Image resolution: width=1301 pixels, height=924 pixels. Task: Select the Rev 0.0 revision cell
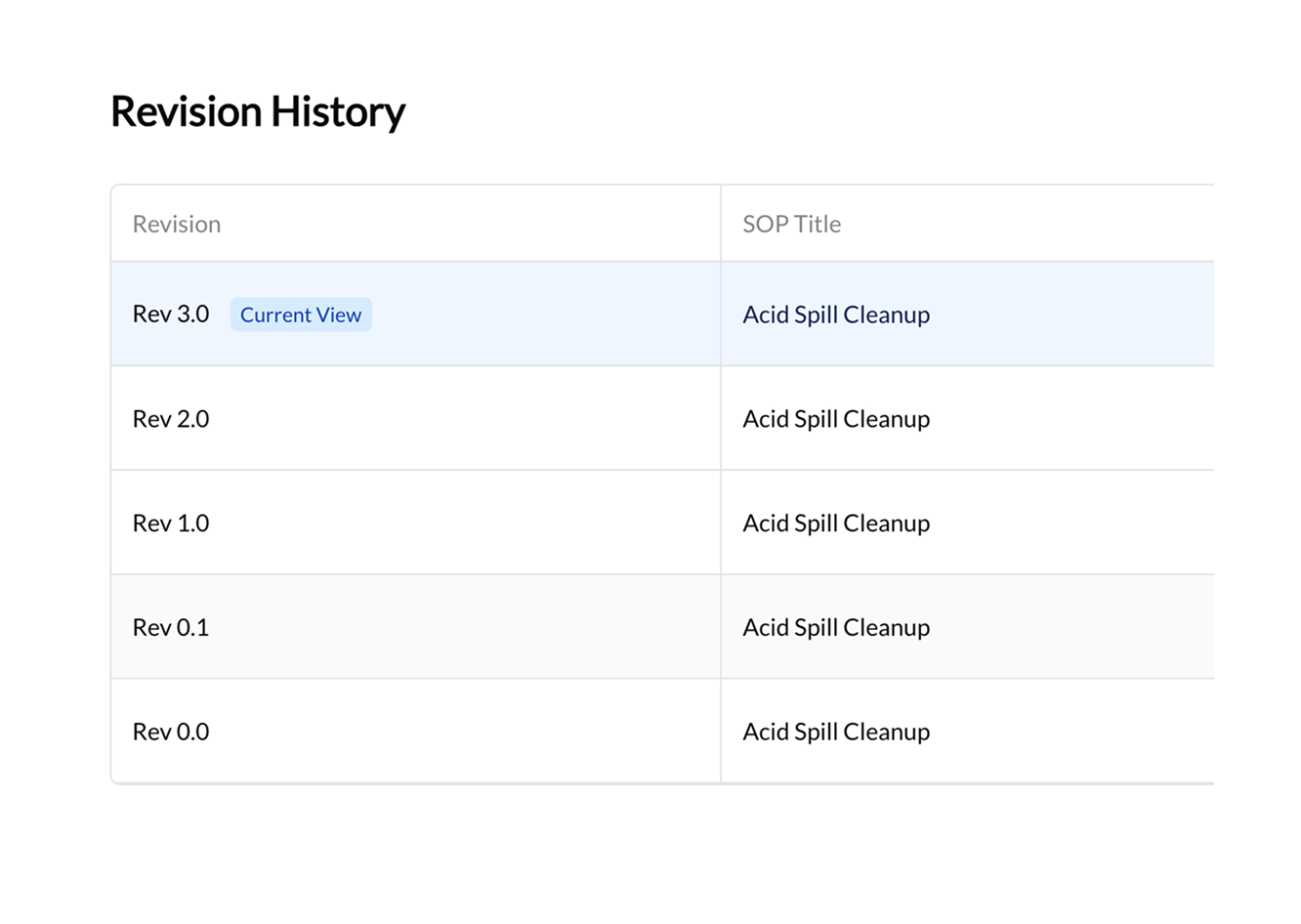pyautogui.click(x=416, y=731)
